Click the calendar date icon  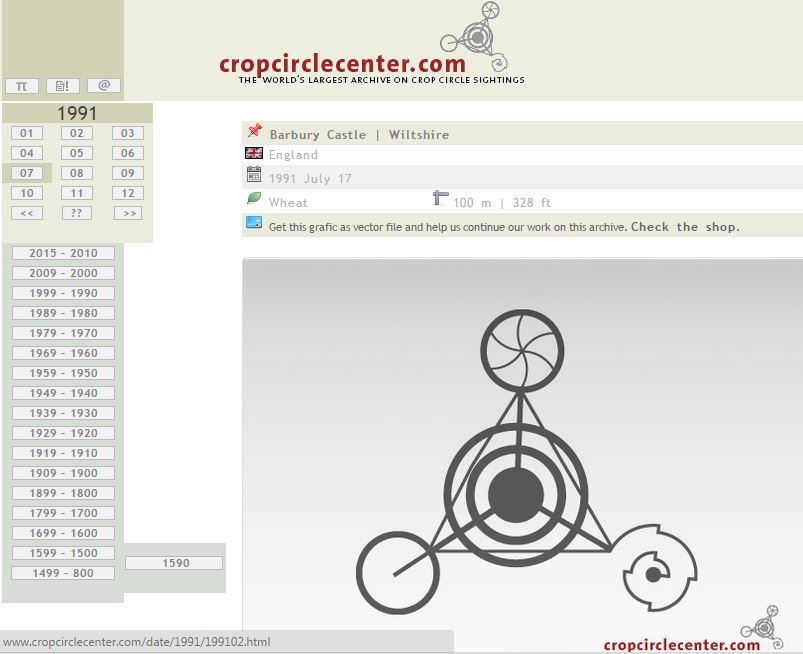click(254, 176)
